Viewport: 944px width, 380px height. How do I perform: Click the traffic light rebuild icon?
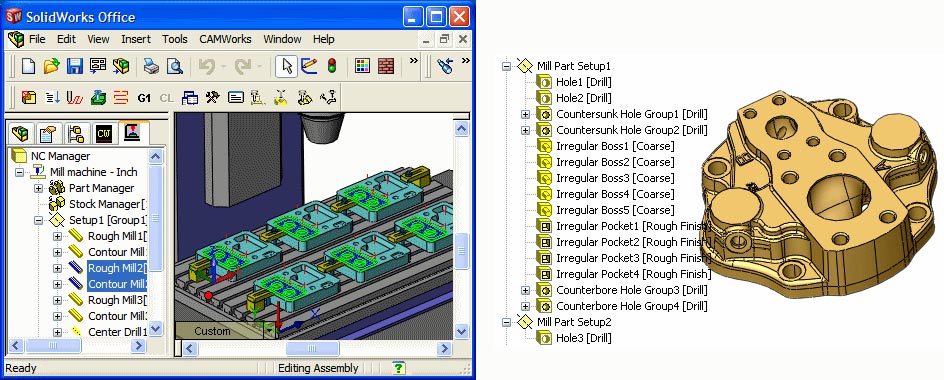[x=331, y=66]
